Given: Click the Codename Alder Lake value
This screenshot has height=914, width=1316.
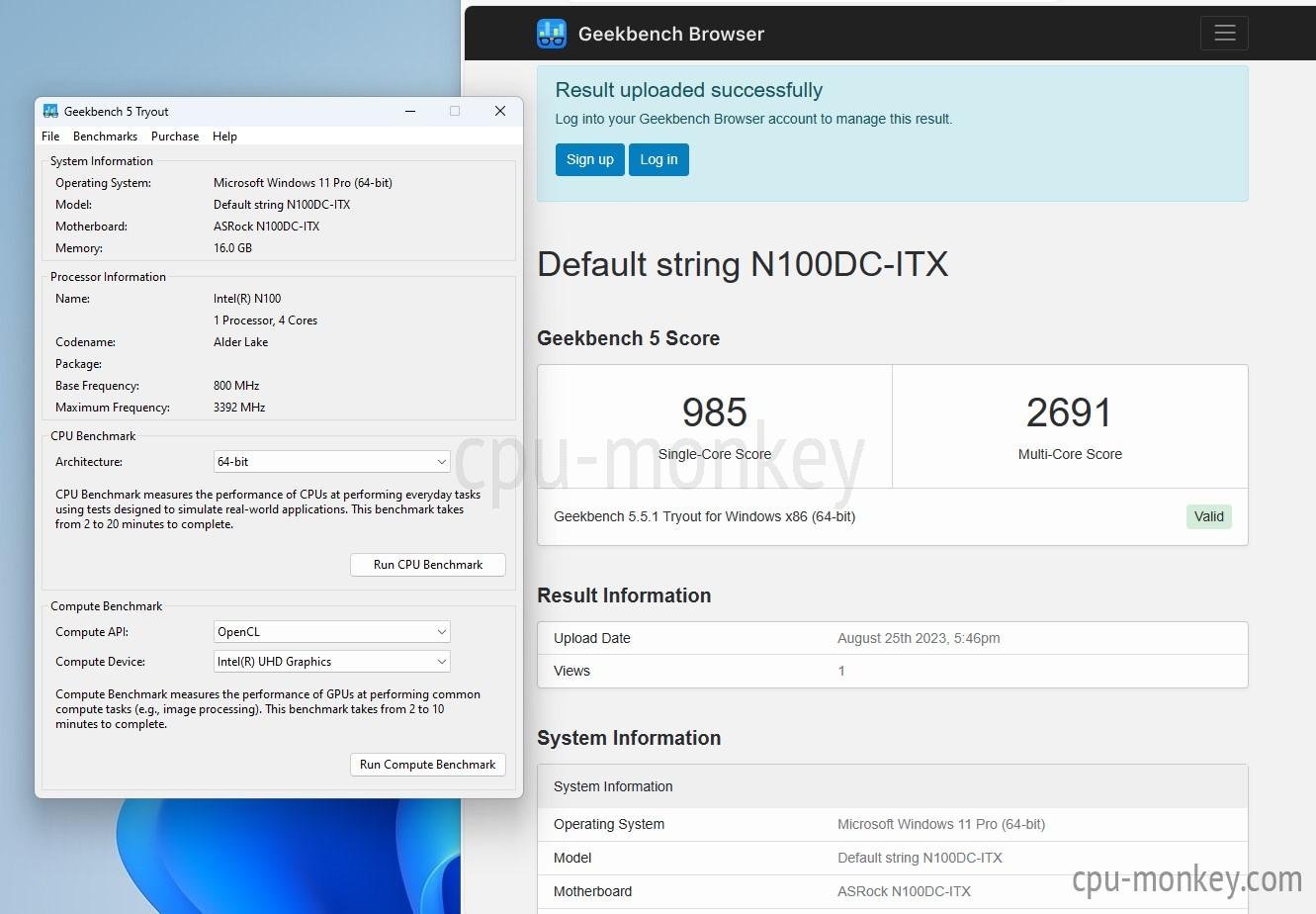Looking at the screenshot, I should click(x=241, y=342).
